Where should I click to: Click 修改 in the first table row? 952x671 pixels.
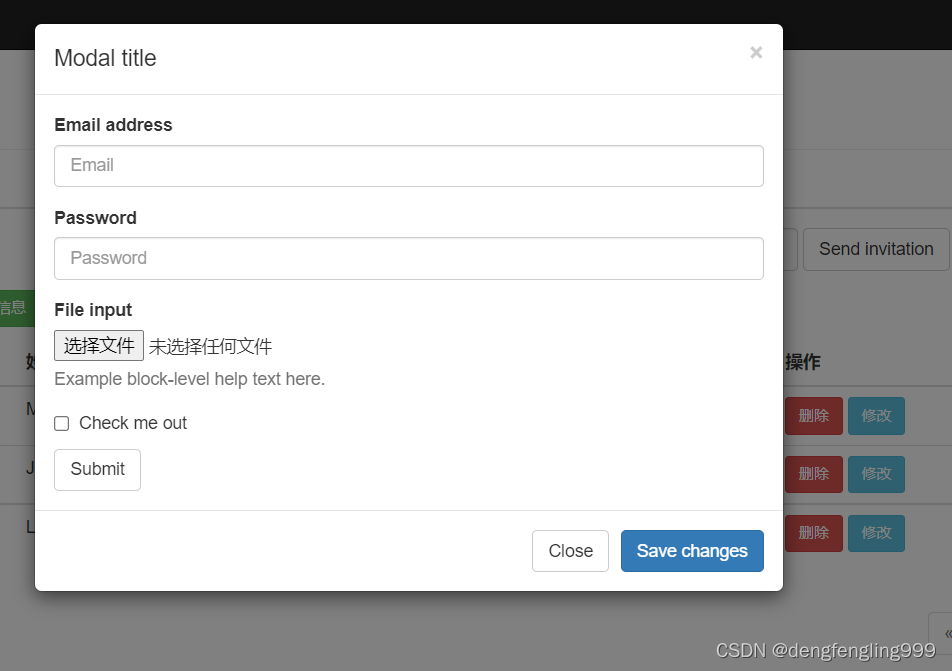[x=876, y=416]
